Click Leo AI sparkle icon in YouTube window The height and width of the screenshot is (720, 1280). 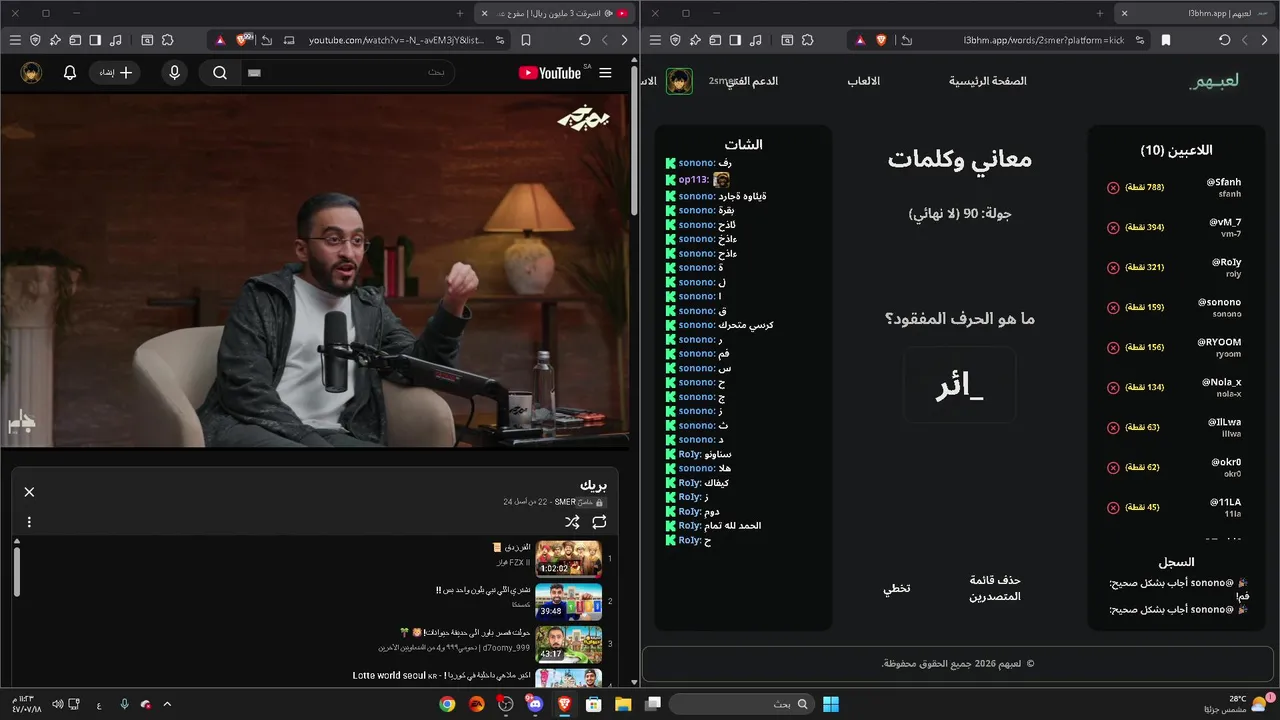55,40
